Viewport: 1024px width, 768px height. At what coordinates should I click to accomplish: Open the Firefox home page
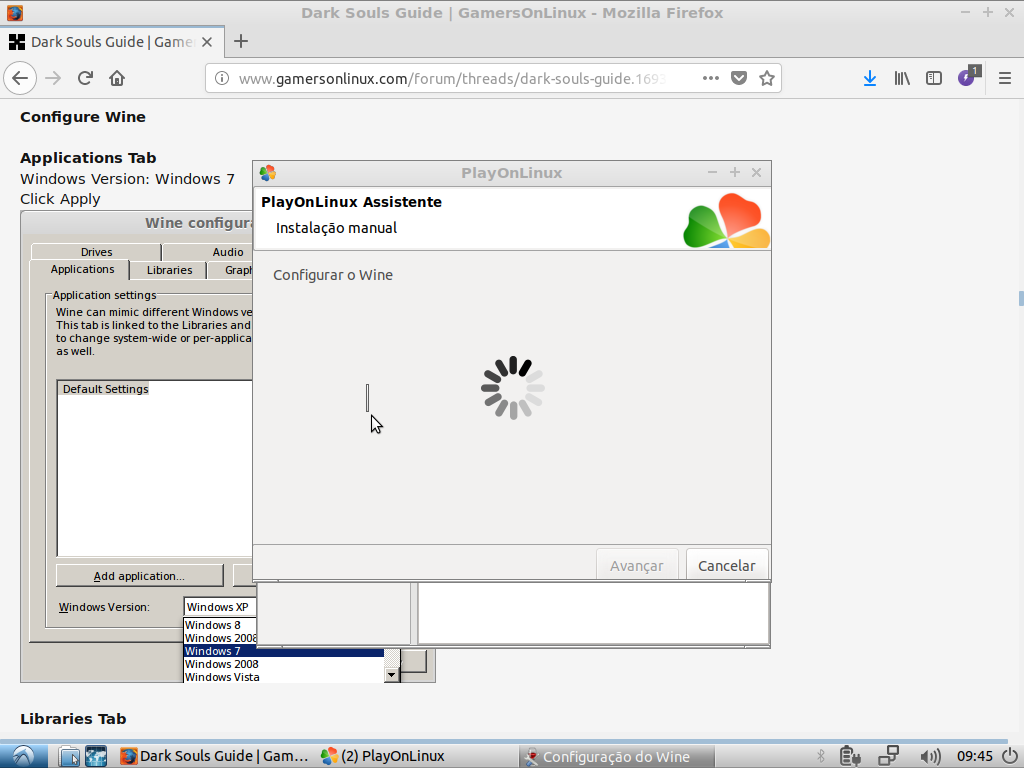pos(117,78)
